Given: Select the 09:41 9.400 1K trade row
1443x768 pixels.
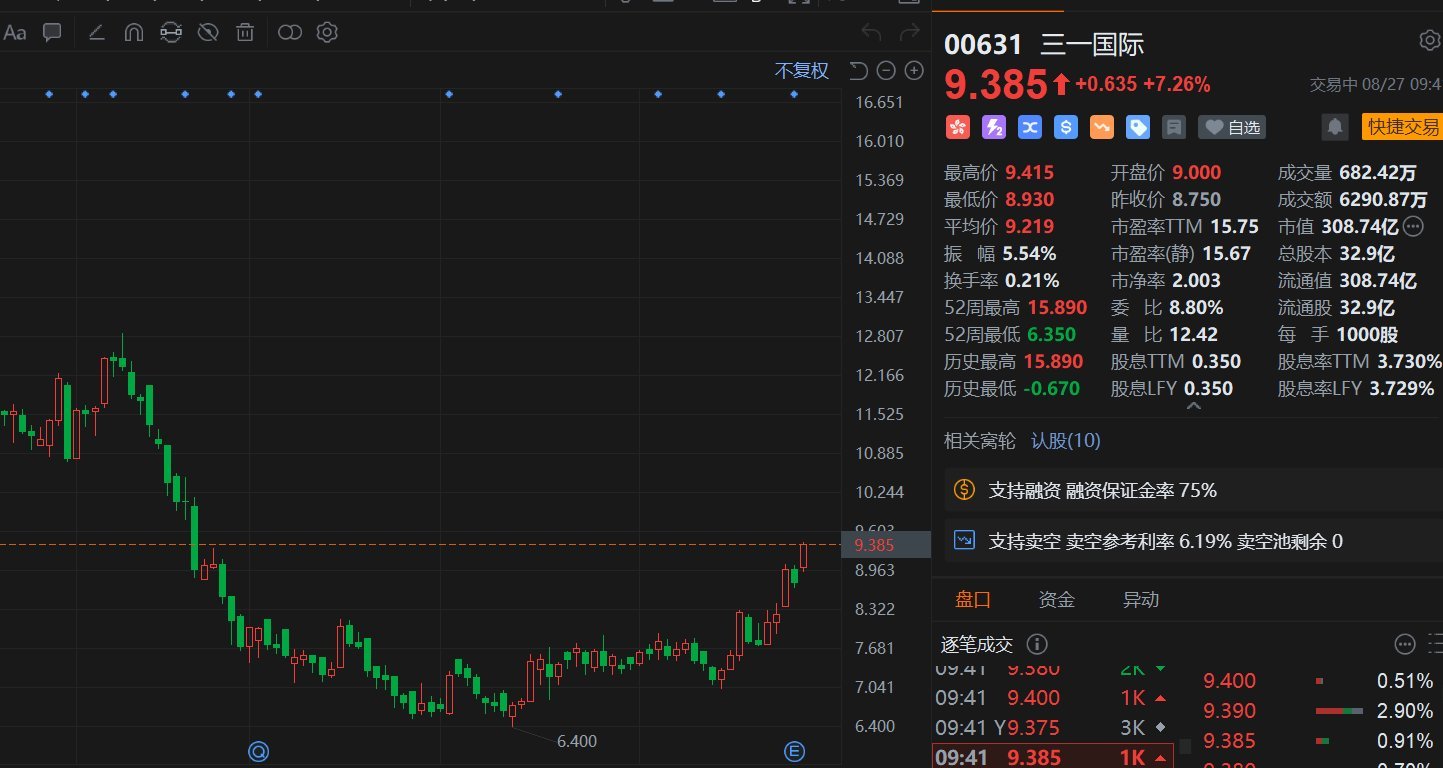Looking at the screenshot, I should tap(1054, 697).
